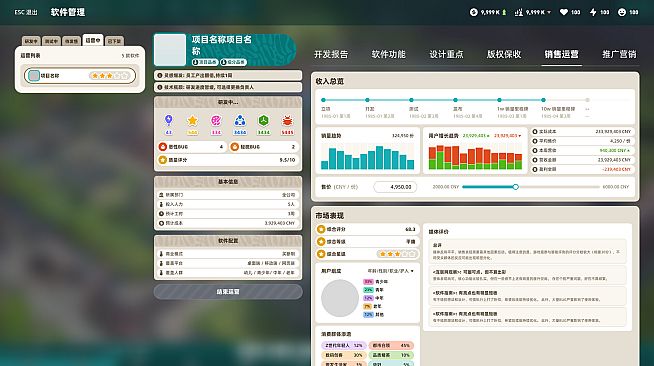Image resolution: width=654 pixels, height=366 pixels.
Task: Click the first milestone dot on the timeline
Action: pos(323,100)
